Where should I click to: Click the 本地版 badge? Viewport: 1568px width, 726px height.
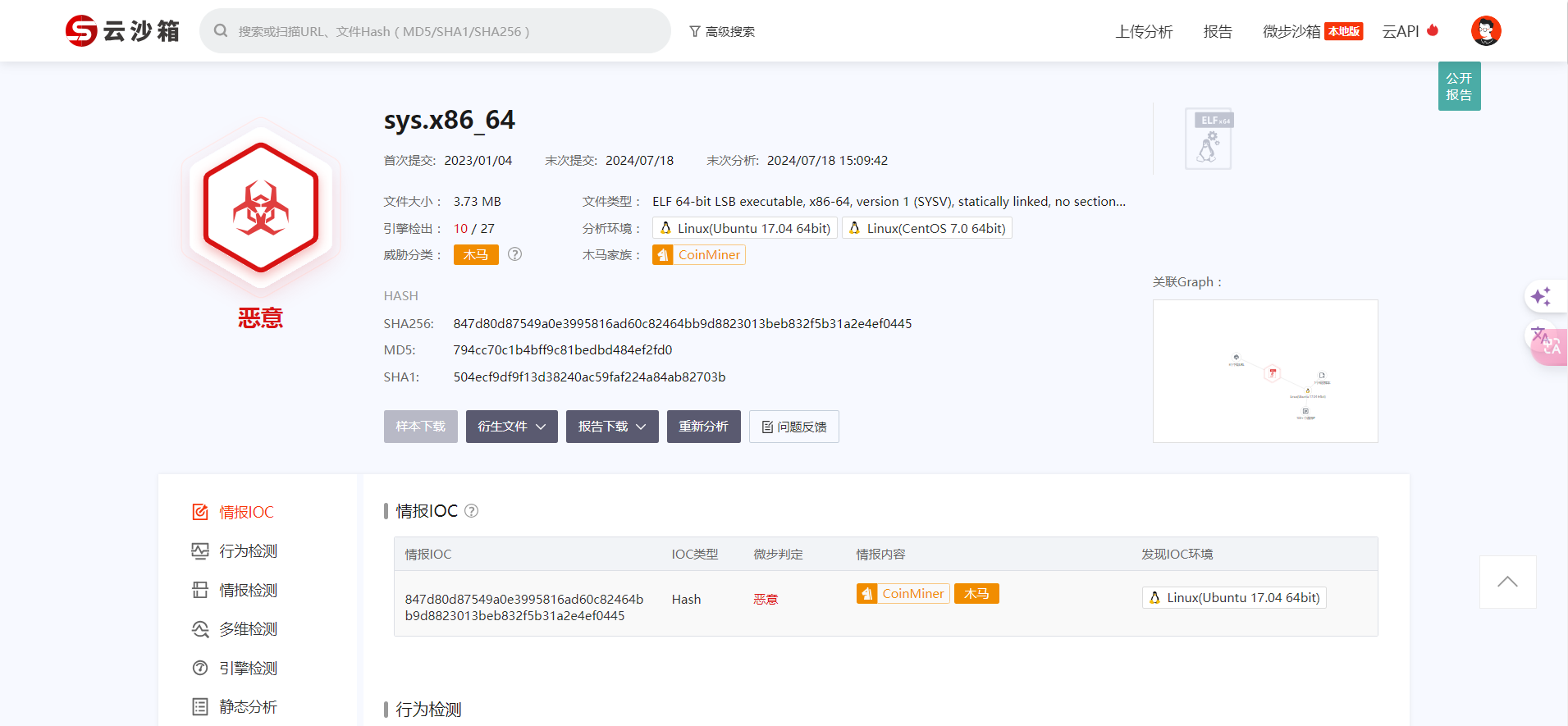[x=1344, y=31]
